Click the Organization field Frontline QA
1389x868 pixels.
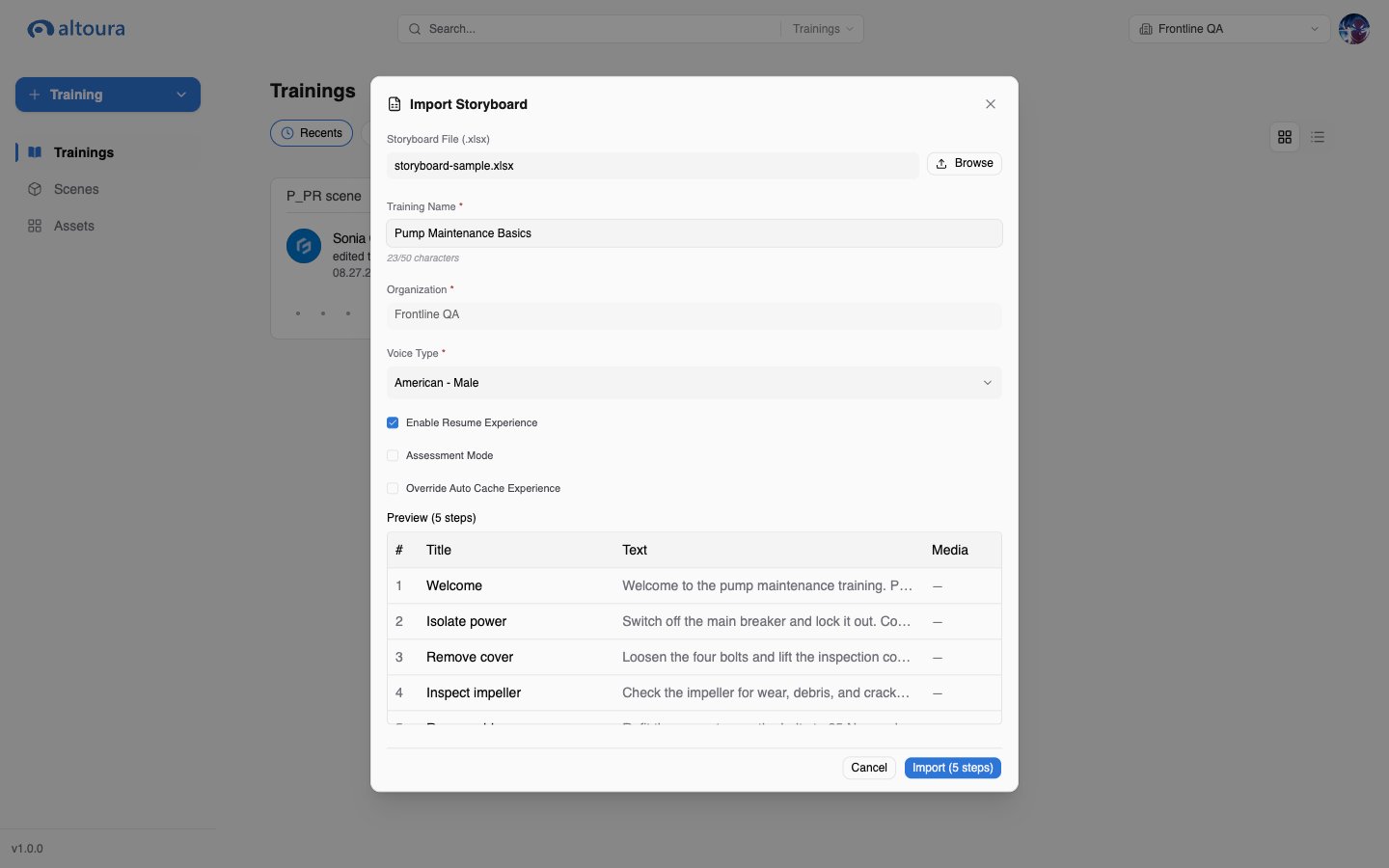pyautogui.click(x=694, y=315)
